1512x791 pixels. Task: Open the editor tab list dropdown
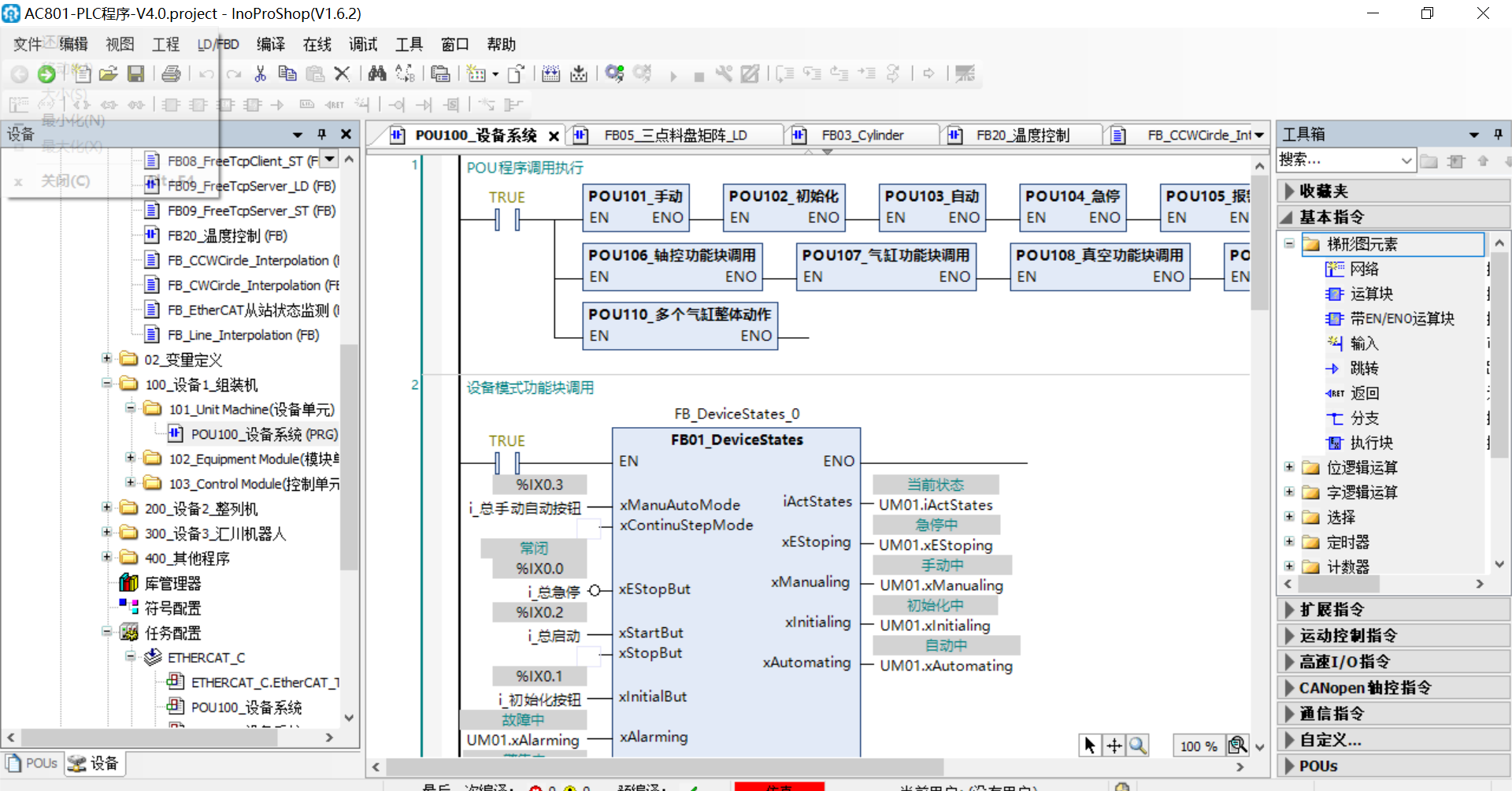1259,136
